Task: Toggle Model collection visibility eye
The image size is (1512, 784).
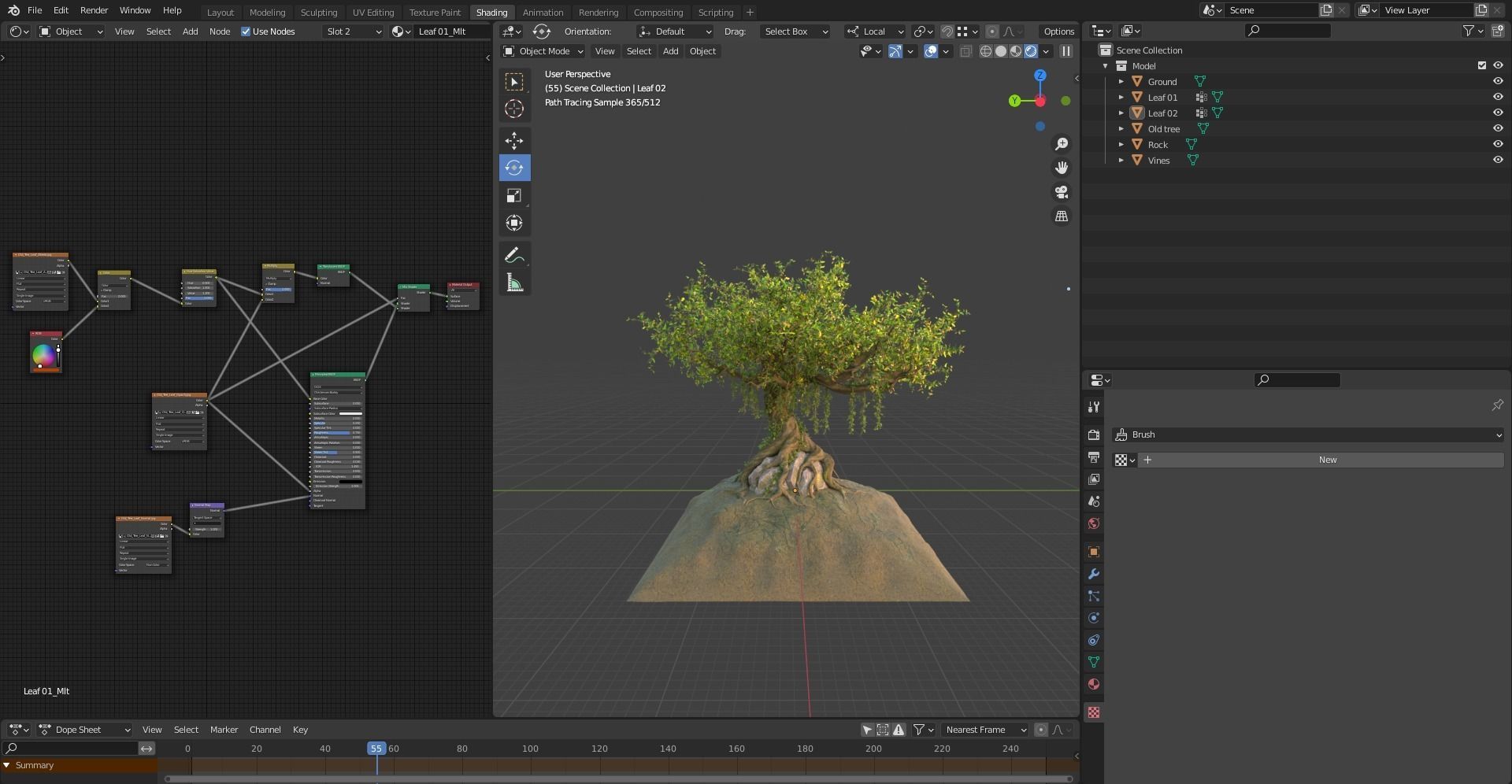Action: pyautogui.click(x=1497, y=65)
